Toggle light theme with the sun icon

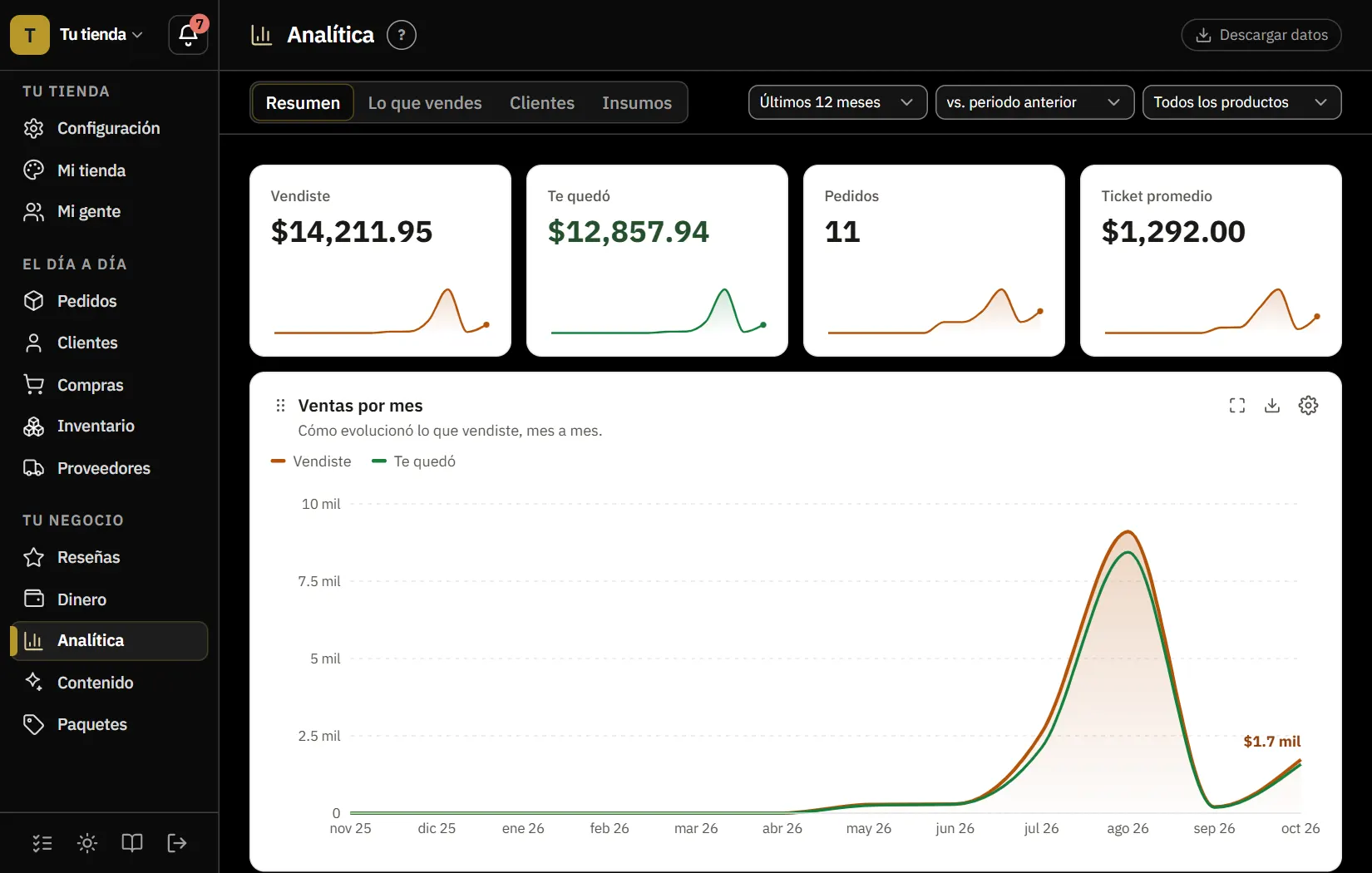tap(87, 843)
